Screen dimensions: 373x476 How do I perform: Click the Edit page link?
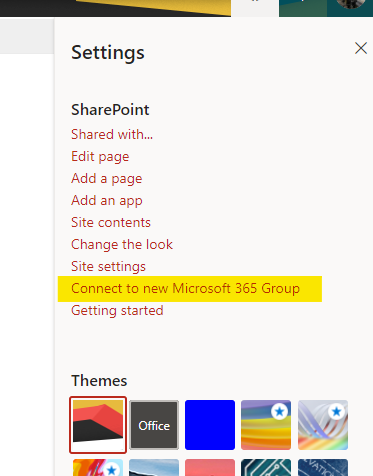pos(100,156)
